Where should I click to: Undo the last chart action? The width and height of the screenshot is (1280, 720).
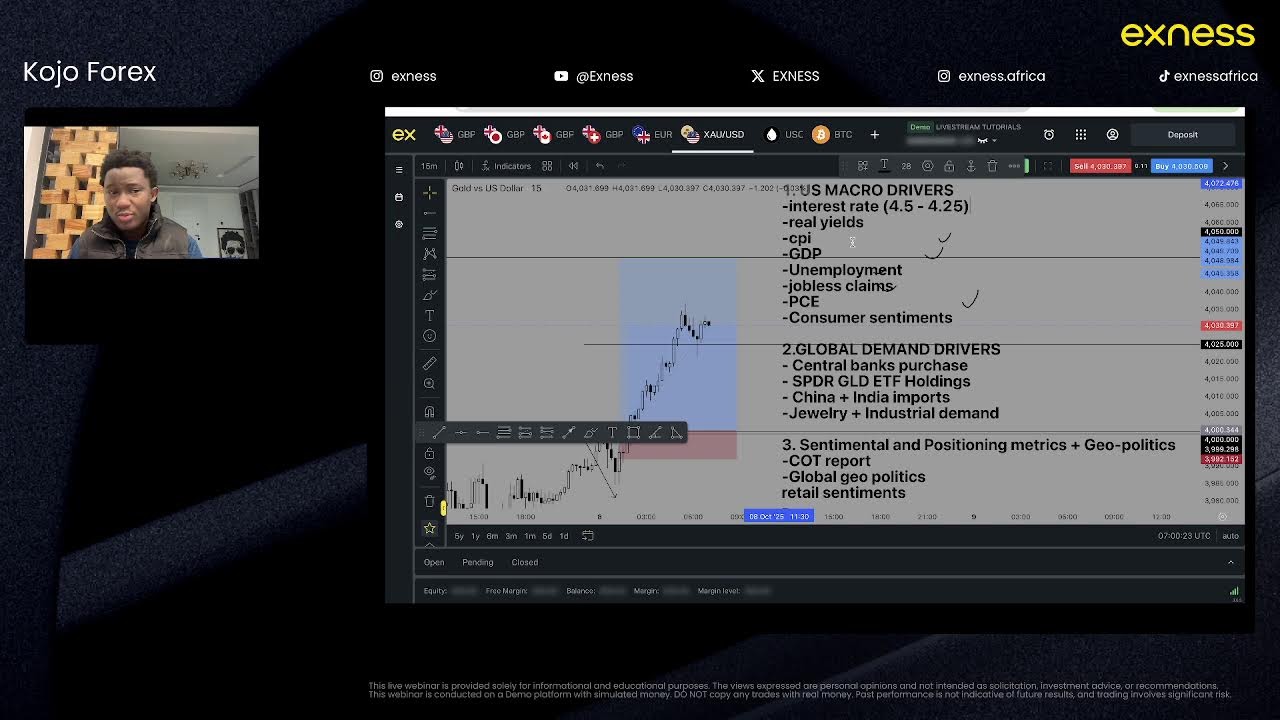(x=599, y=166)
